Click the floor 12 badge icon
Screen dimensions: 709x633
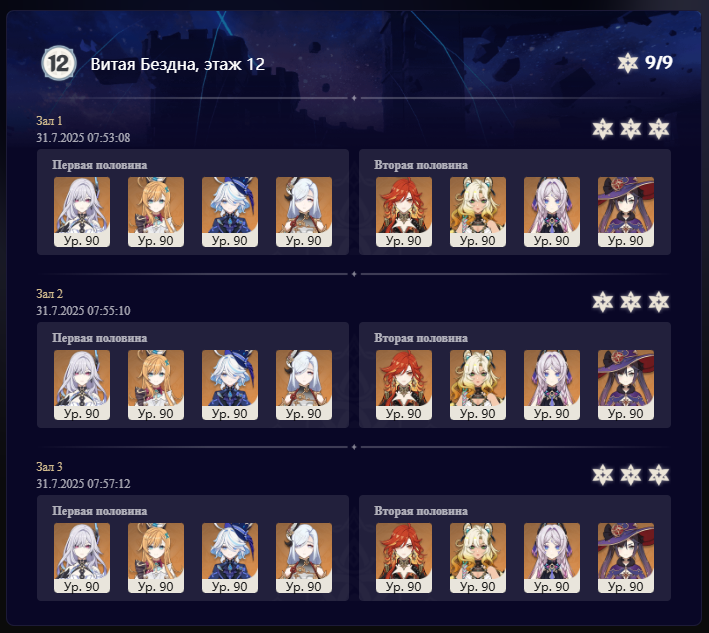(x=59, y=63)
